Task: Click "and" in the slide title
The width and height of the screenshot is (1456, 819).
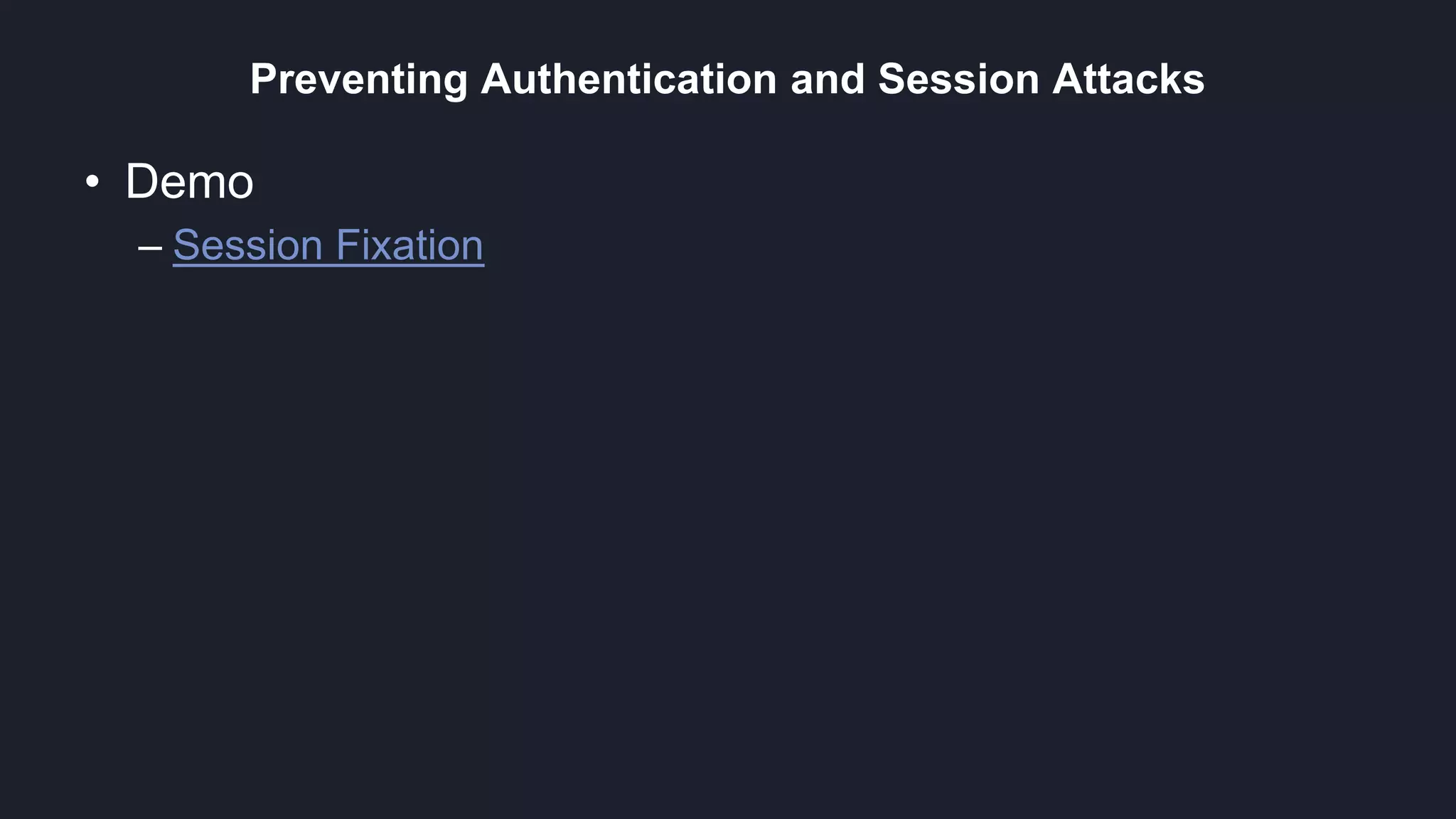Action: (x=827, y=79)
